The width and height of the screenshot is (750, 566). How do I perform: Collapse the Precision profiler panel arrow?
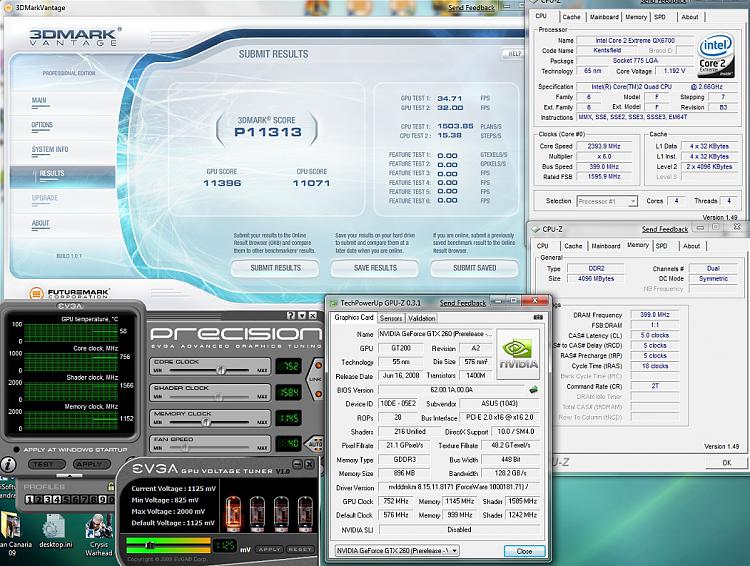pyautogui.click(x=69, y=476)
